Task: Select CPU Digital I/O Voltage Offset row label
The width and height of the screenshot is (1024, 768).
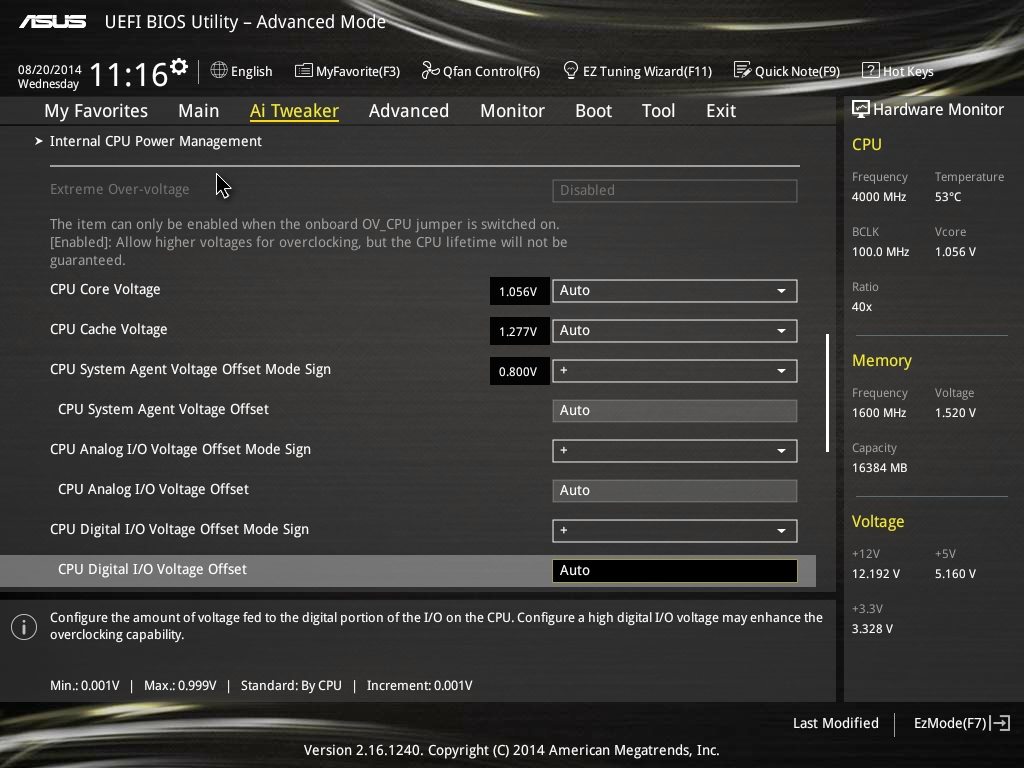Action: (152, 569)
